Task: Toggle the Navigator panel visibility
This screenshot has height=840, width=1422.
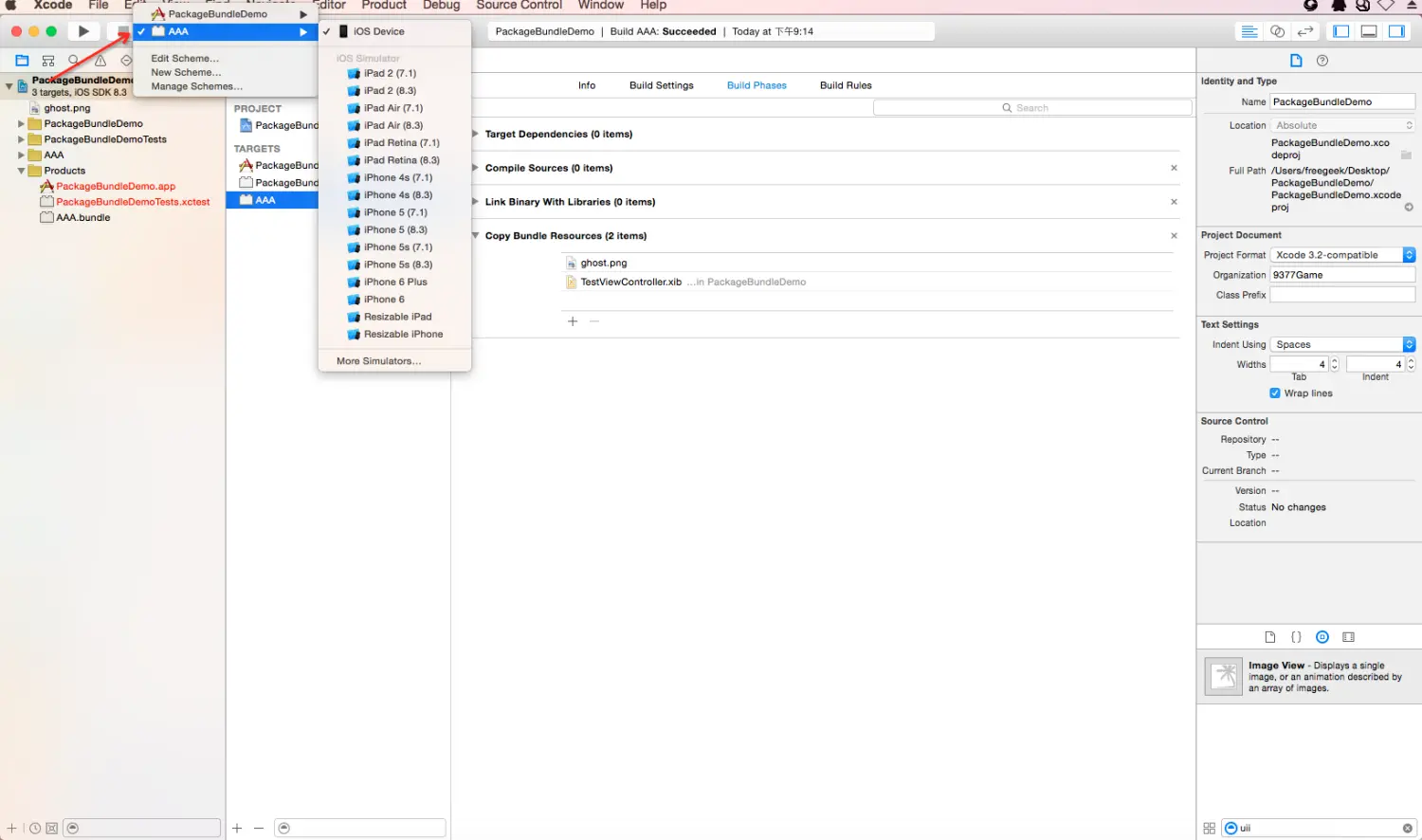Action: (x=1340, y=31)
